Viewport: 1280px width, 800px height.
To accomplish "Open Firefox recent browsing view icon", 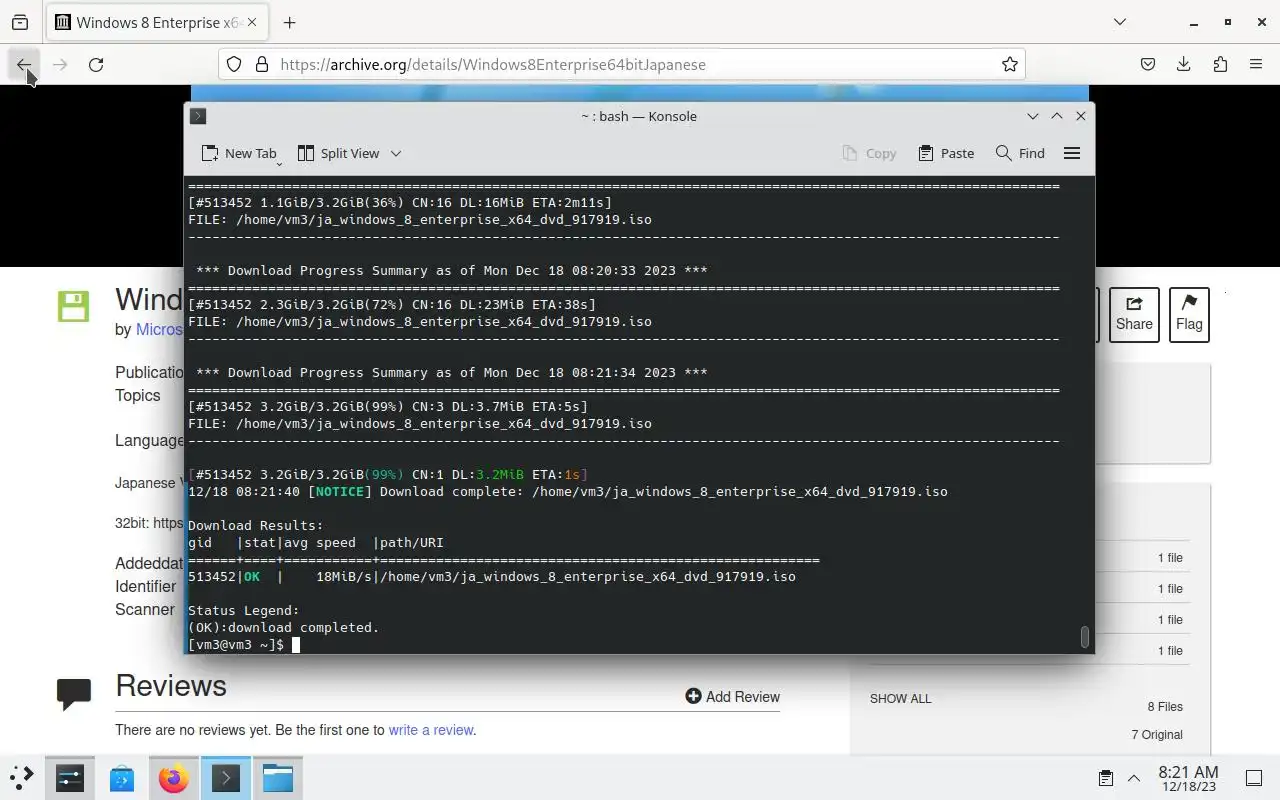I will [x=20, y=22].
